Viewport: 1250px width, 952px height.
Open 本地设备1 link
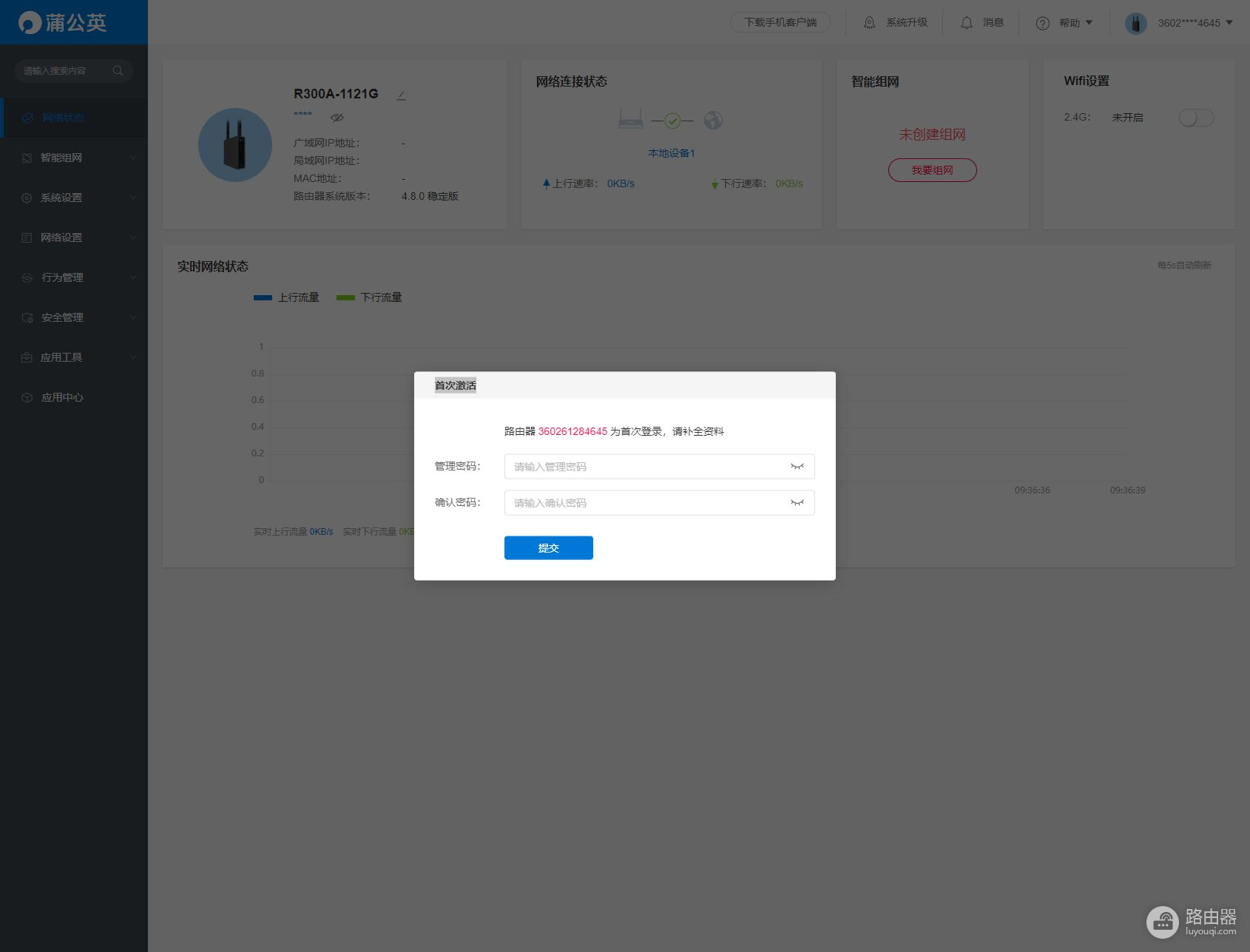(672, 153)
